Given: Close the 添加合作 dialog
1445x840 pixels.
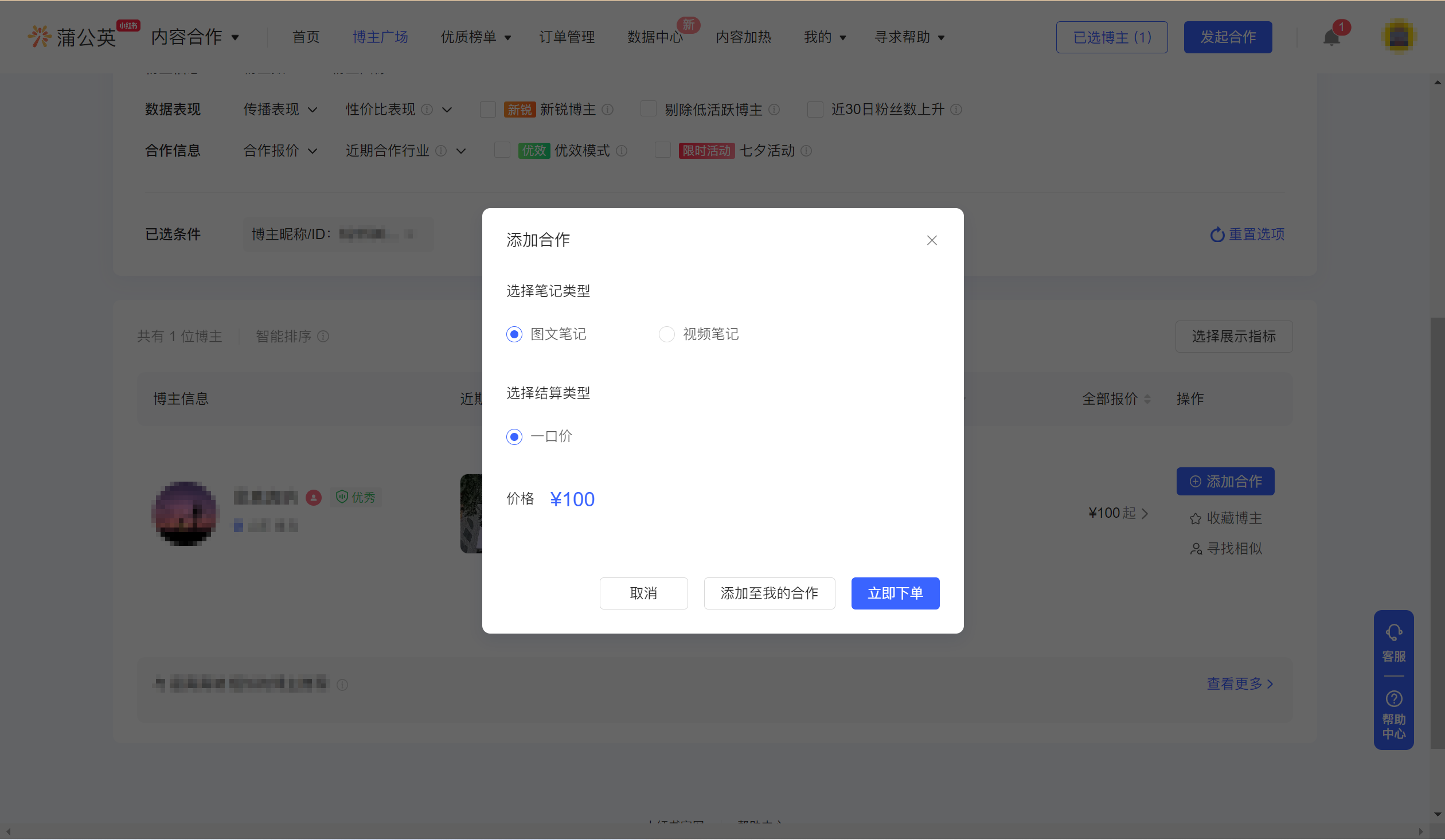Looking at the screenshot, I should tap(932, 240).
